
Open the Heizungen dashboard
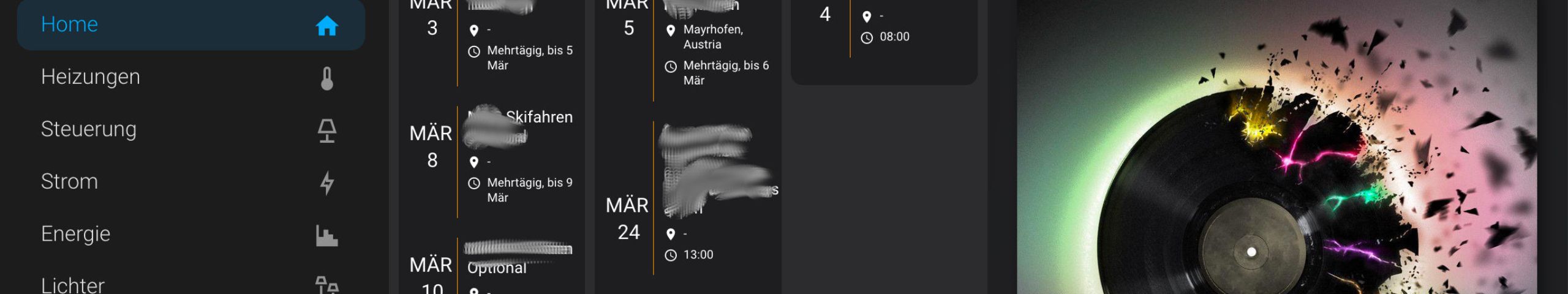tap(91, 77)
